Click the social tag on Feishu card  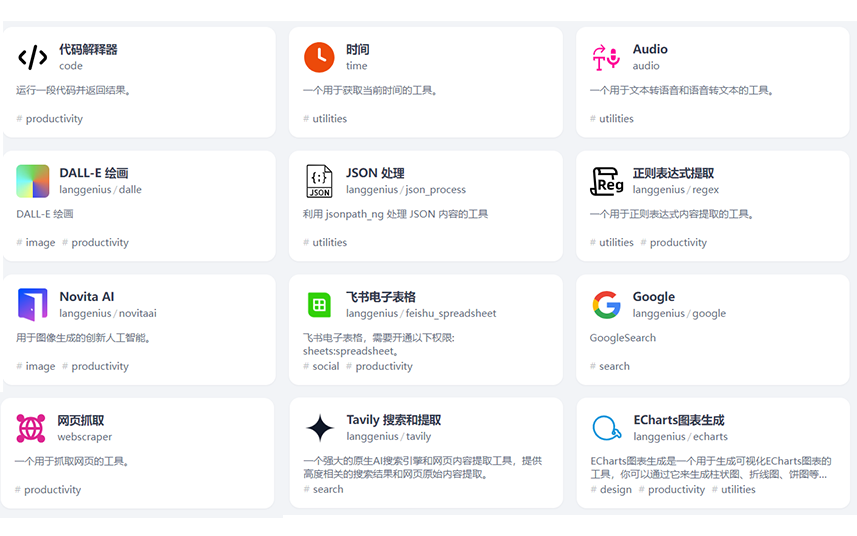click(x=321, y=366)
